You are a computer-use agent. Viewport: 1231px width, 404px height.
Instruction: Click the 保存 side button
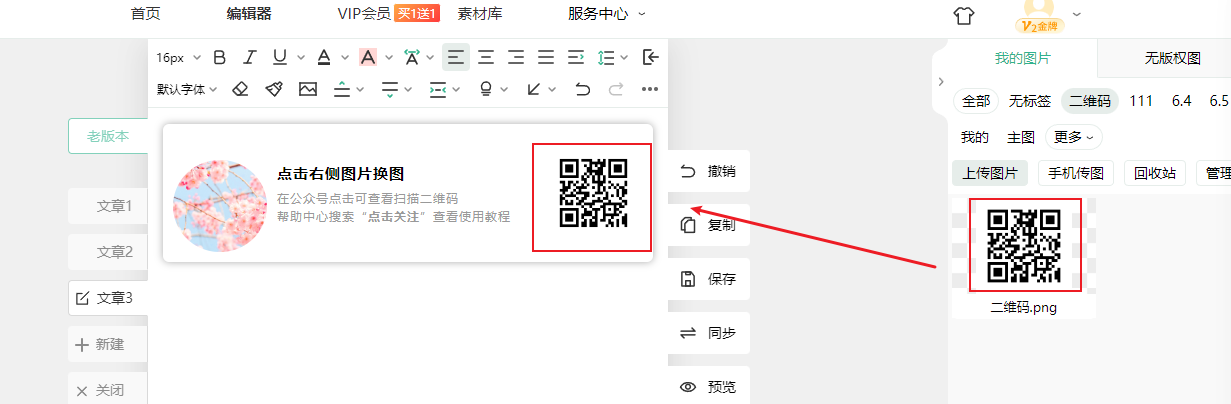pyautogui.click(x=709, y=279)
